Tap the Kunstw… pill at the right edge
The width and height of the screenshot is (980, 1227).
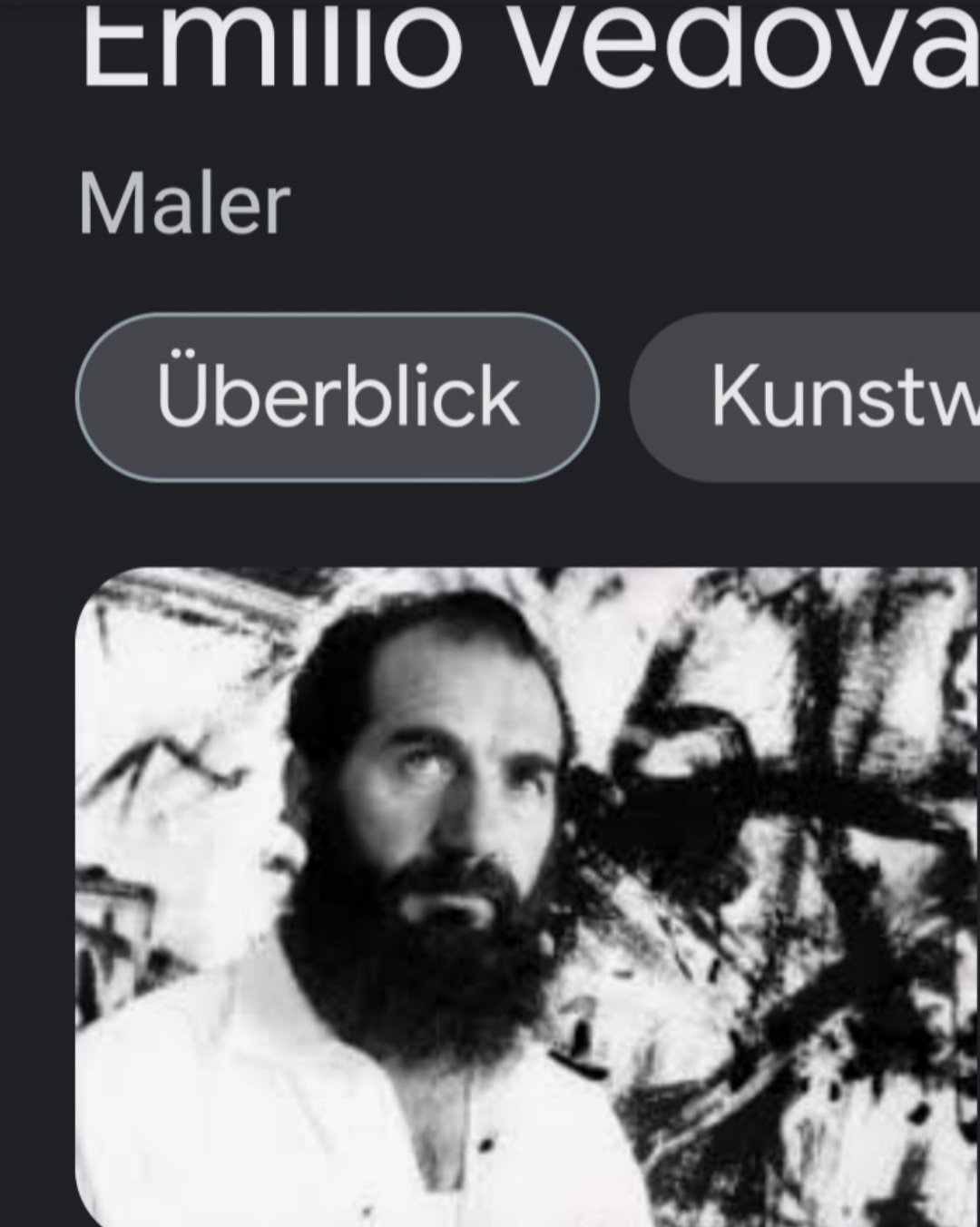coord(805,397)
